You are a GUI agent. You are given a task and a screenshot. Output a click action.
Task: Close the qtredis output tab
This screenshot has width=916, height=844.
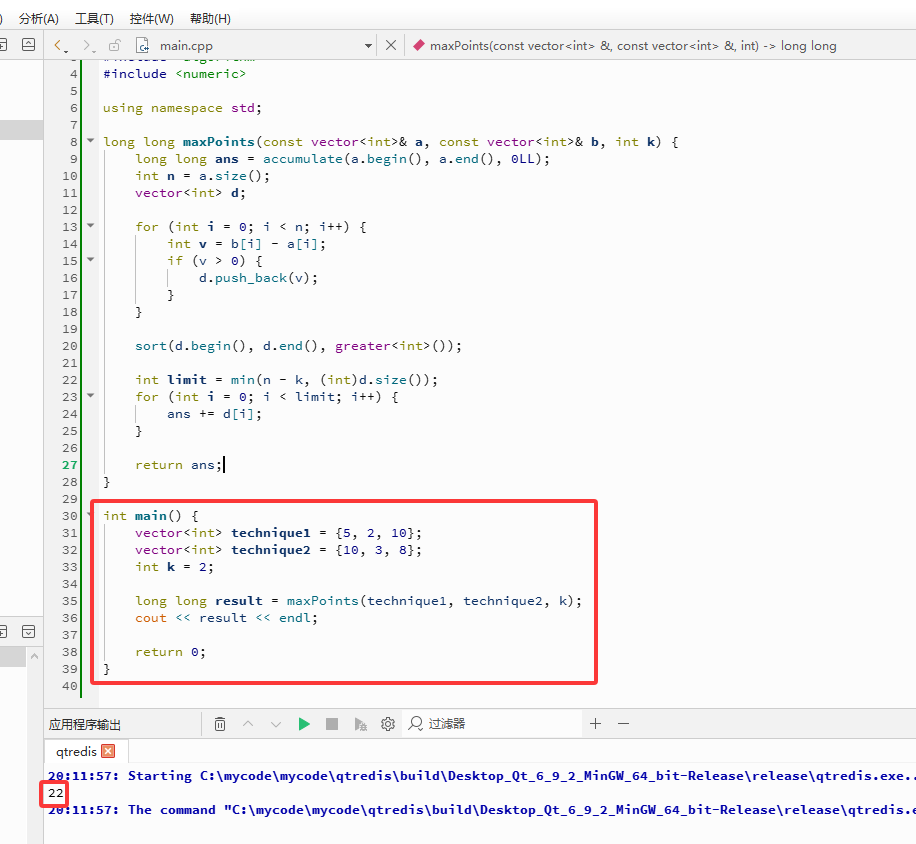[x=108, y=751]
